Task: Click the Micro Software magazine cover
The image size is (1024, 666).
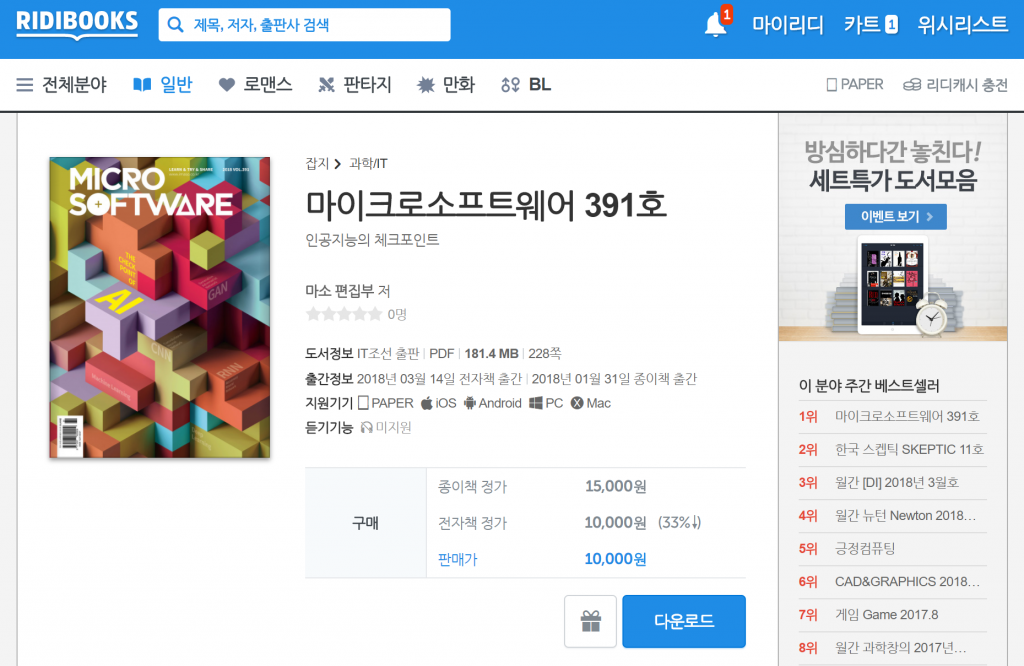Action: click(x=159, y=307)
